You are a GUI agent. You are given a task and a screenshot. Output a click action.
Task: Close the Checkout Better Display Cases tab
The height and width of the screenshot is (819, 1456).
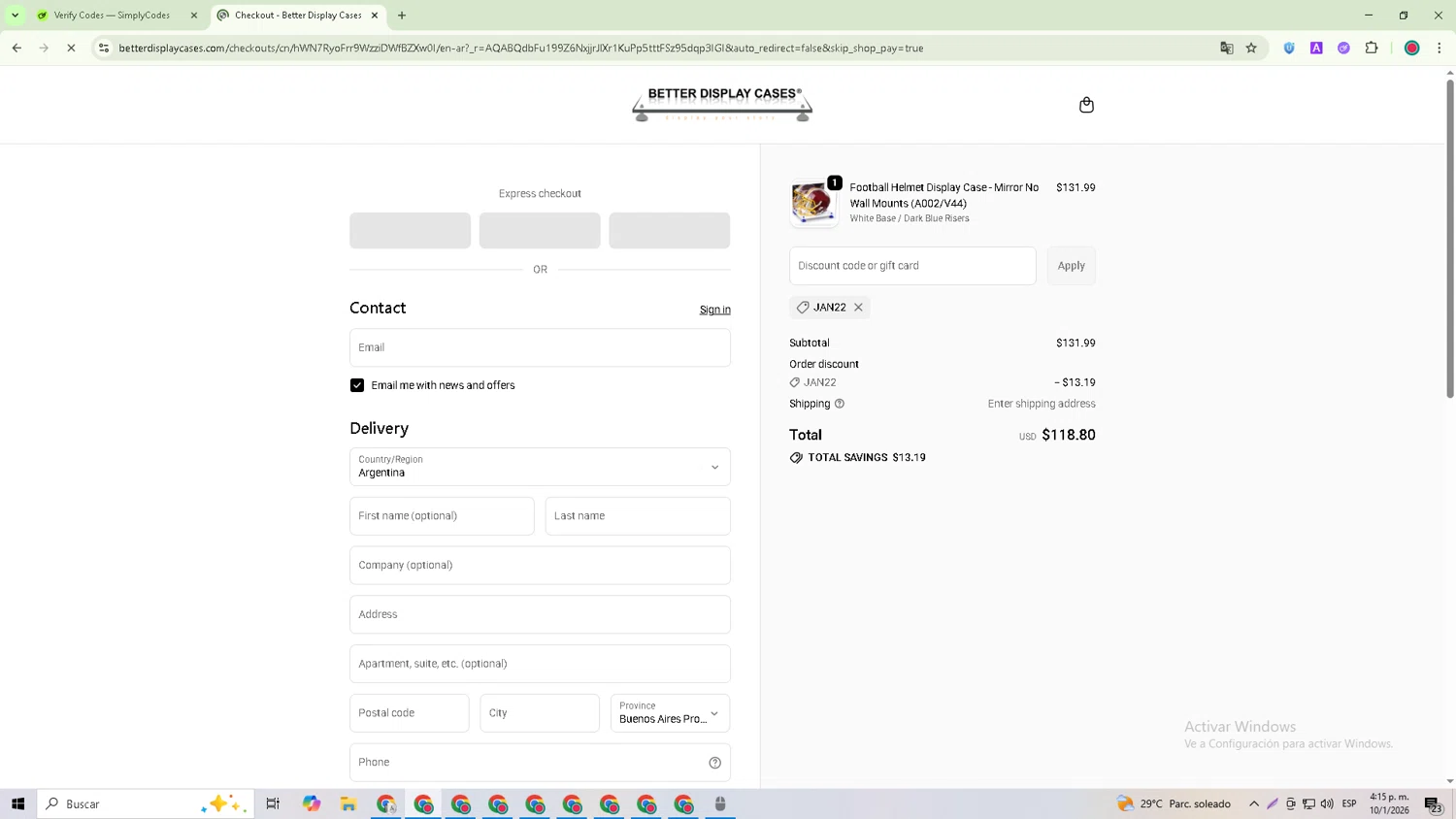(x=375, y=16)
